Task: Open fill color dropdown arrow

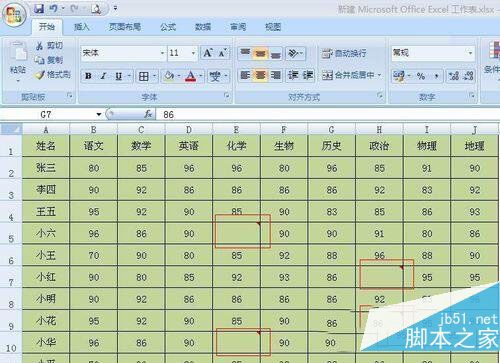Action: (179, 77)
